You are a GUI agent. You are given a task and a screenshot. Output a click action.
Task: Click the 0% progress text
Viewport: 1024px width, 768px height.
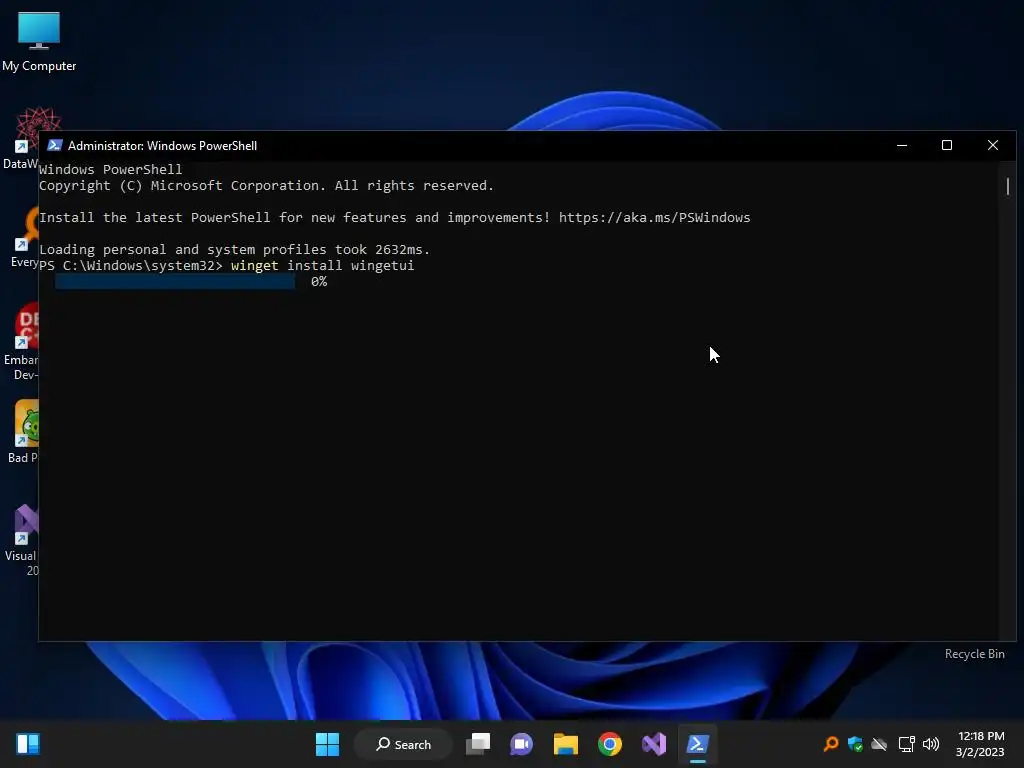pos(319,281)
